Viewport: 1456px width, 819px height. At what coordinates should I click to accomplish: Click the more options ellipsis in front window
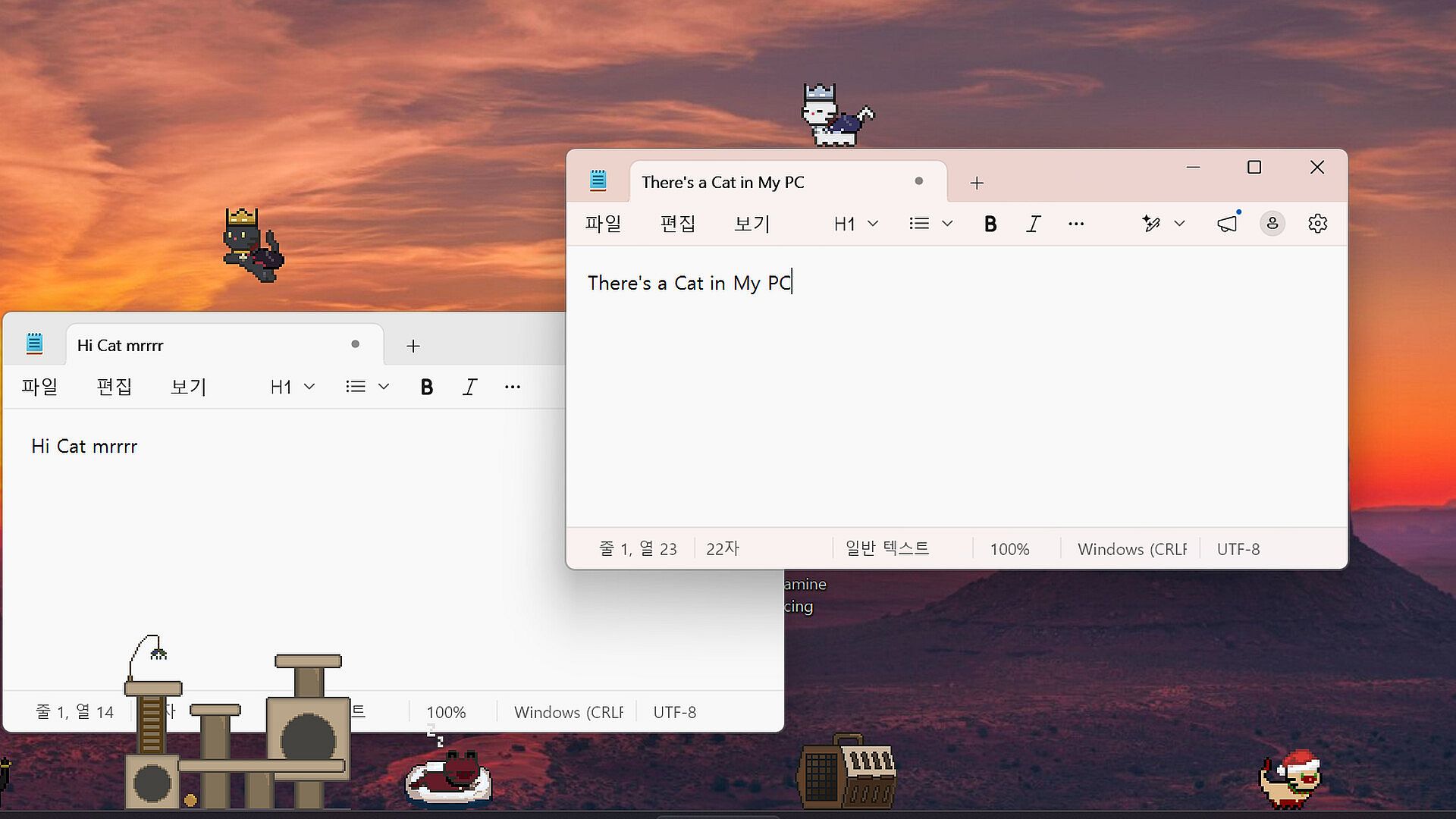pos(1076,224)
